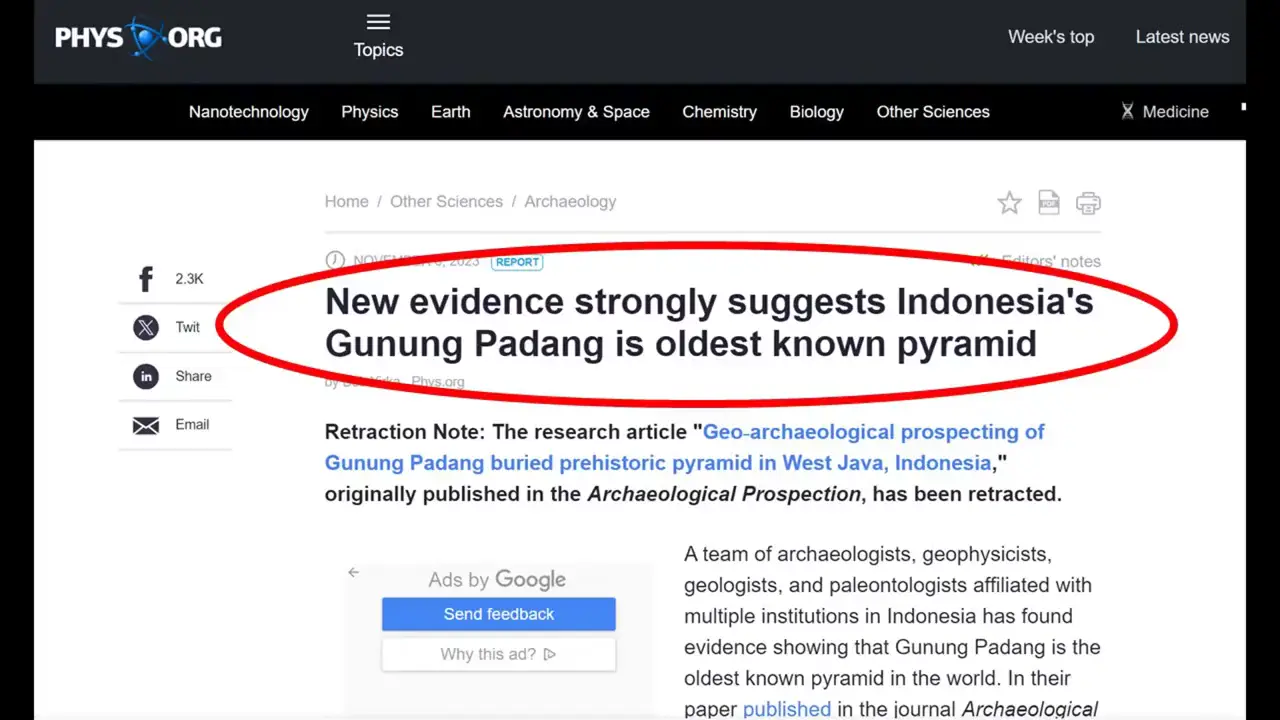Open Latest news page
The height and width of the screenshot is (720, 1280).
(x=1182, y=37)
